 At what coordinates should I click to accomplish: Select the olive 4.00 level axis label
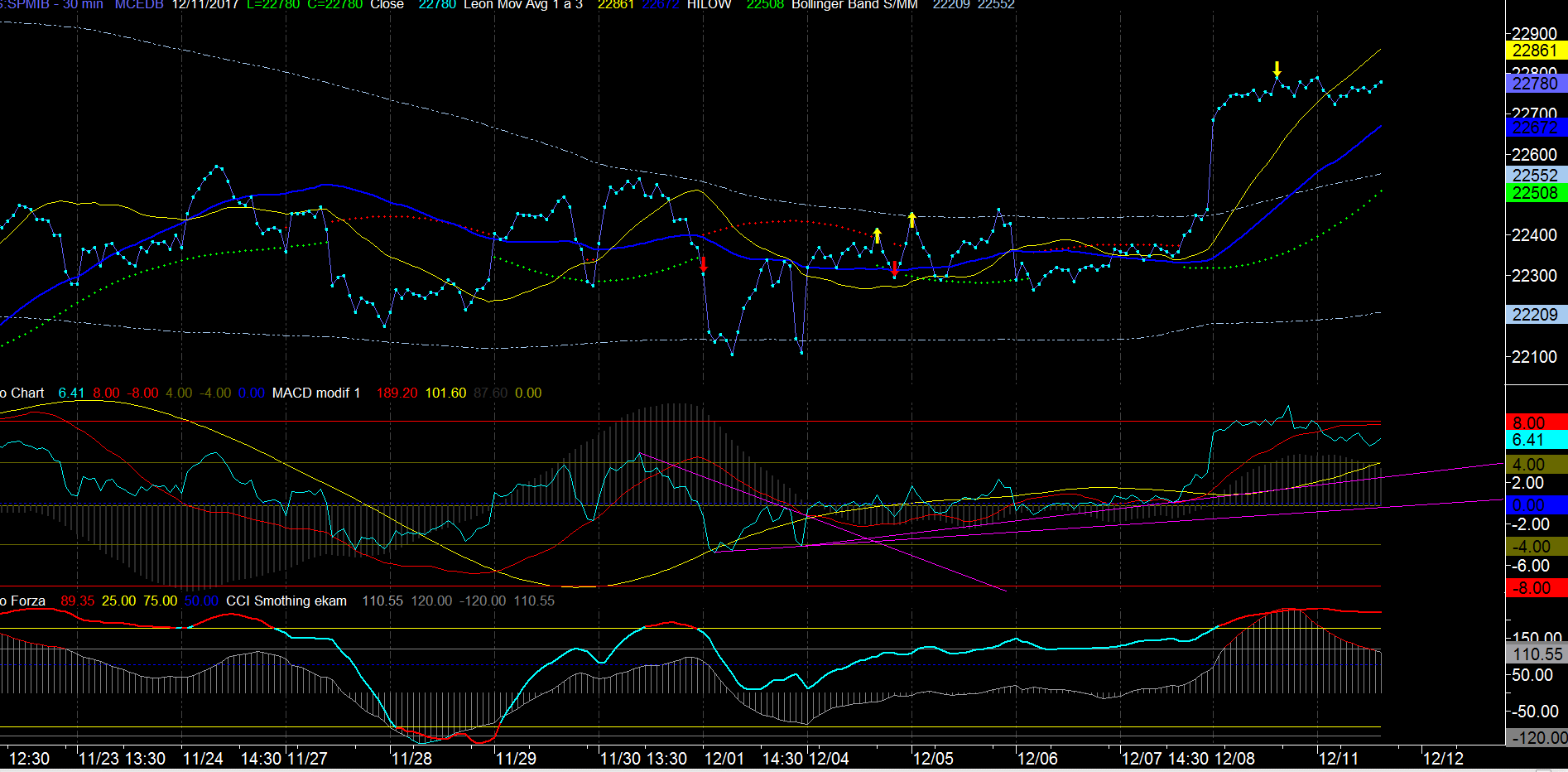coord(1535,465)
